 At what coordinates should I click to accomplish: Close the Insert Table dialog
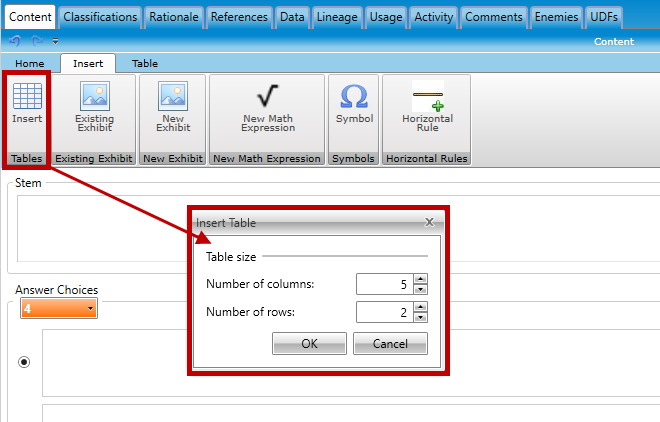click(429, 222)
